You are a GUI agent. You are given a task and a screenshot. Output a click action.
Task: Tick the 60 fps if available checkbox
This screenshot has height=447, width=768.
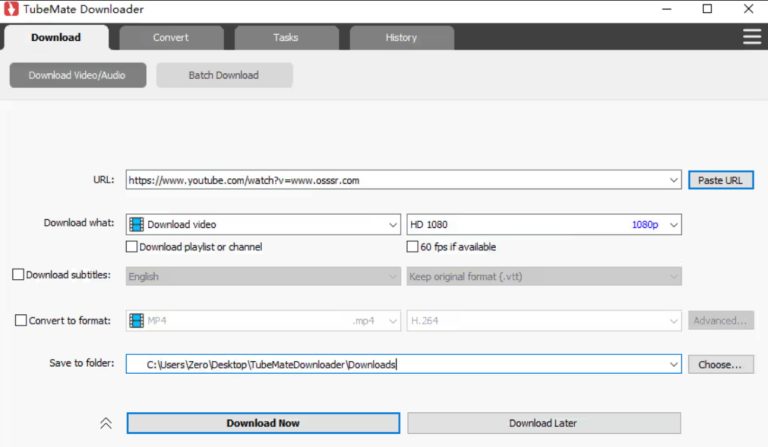pyautogui.click(x=412, y=246)
